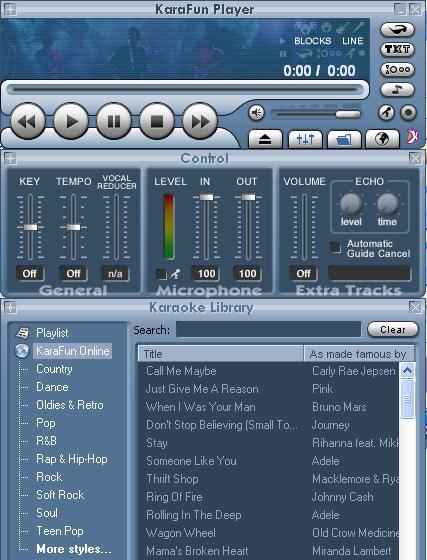The height and width of the screenshot is (560, 427).
Task: Click the Extra Tracks VOLUME slider
Action: pyautogui.click(x=304, y=227)
